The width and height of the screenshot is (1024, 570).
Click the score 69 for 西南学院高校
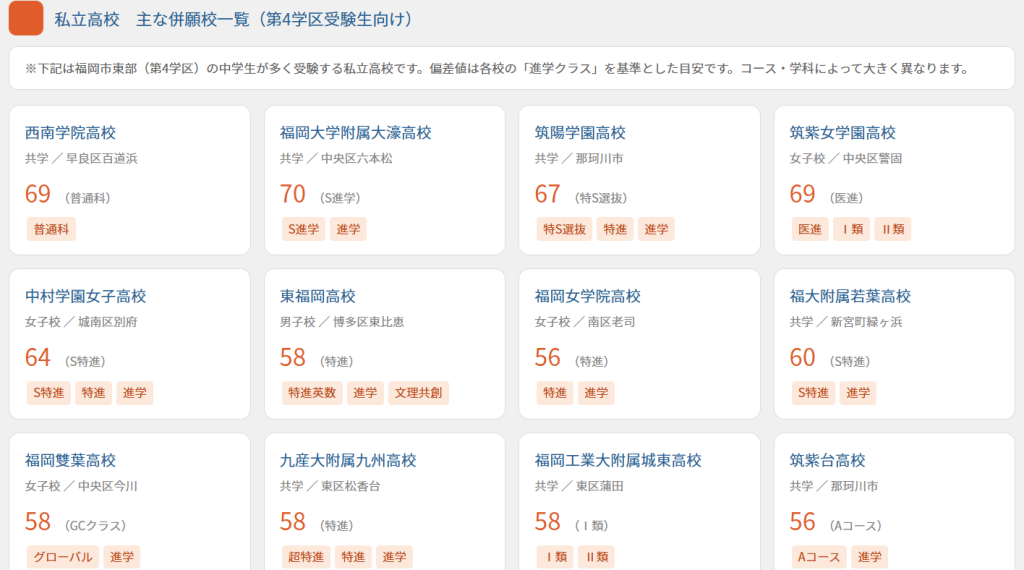click(x=38, y=195)
